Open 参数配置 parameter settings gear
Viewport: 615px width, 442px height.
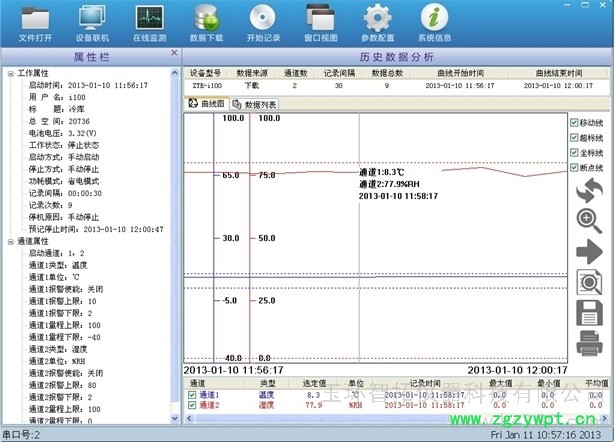click(376, 20)
